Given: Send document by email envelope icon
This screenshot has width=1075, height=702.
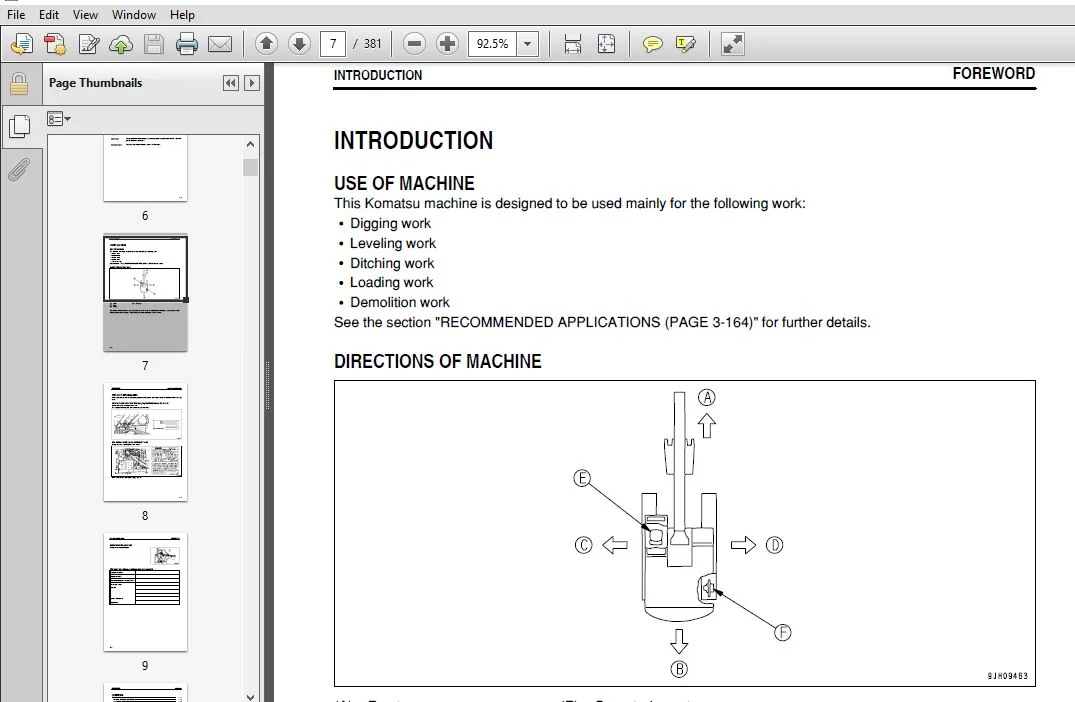Looking at the screenshot, I should (x=220, y=45).
